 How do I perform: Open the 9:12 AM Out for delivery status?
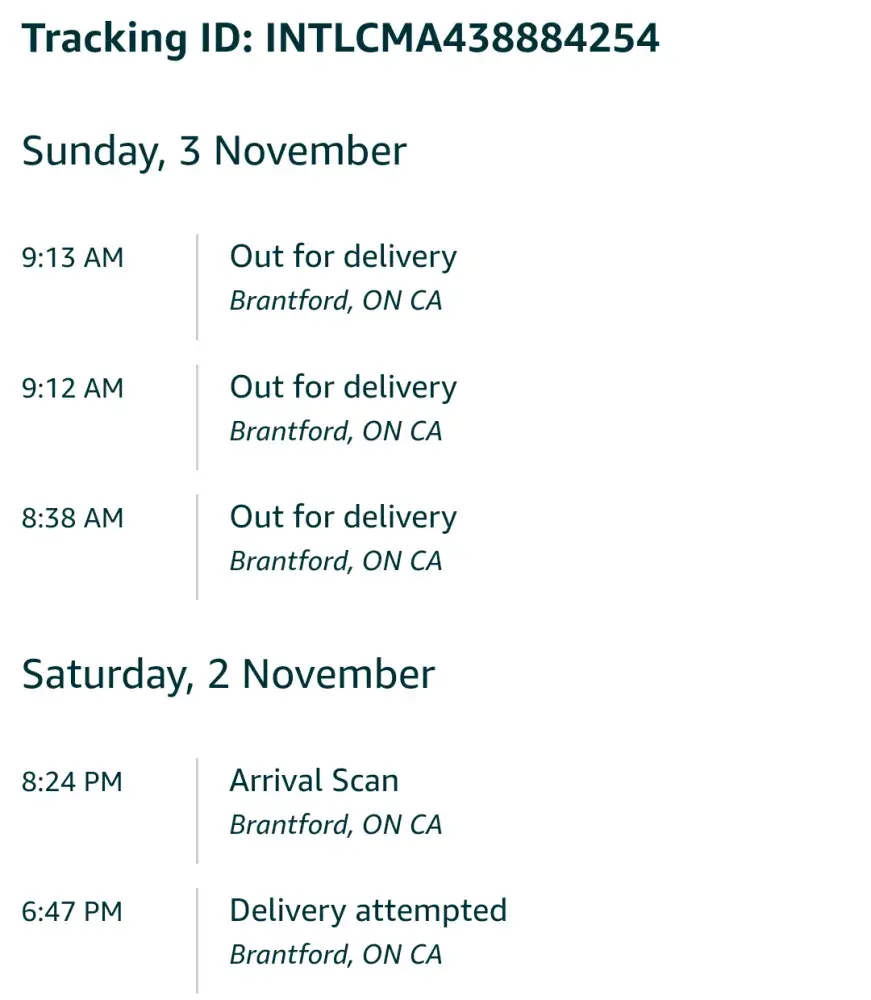click(343, 387)
